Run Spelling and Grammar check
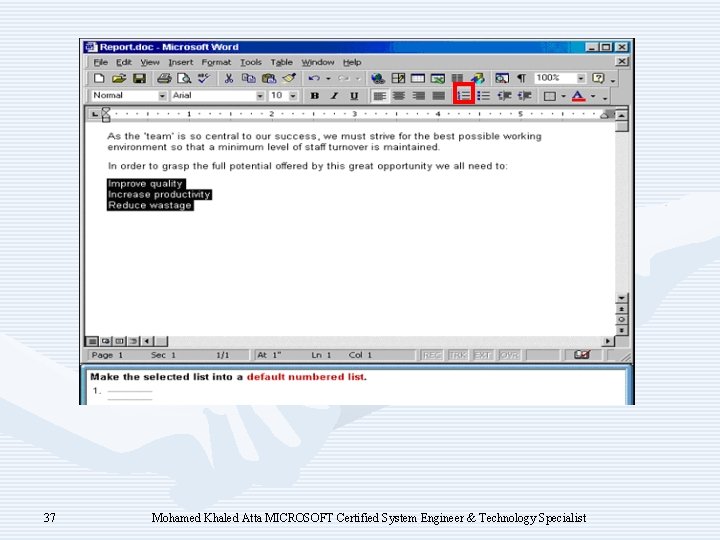This screenshot has width=720, height=540. click(x=203, y=79)
